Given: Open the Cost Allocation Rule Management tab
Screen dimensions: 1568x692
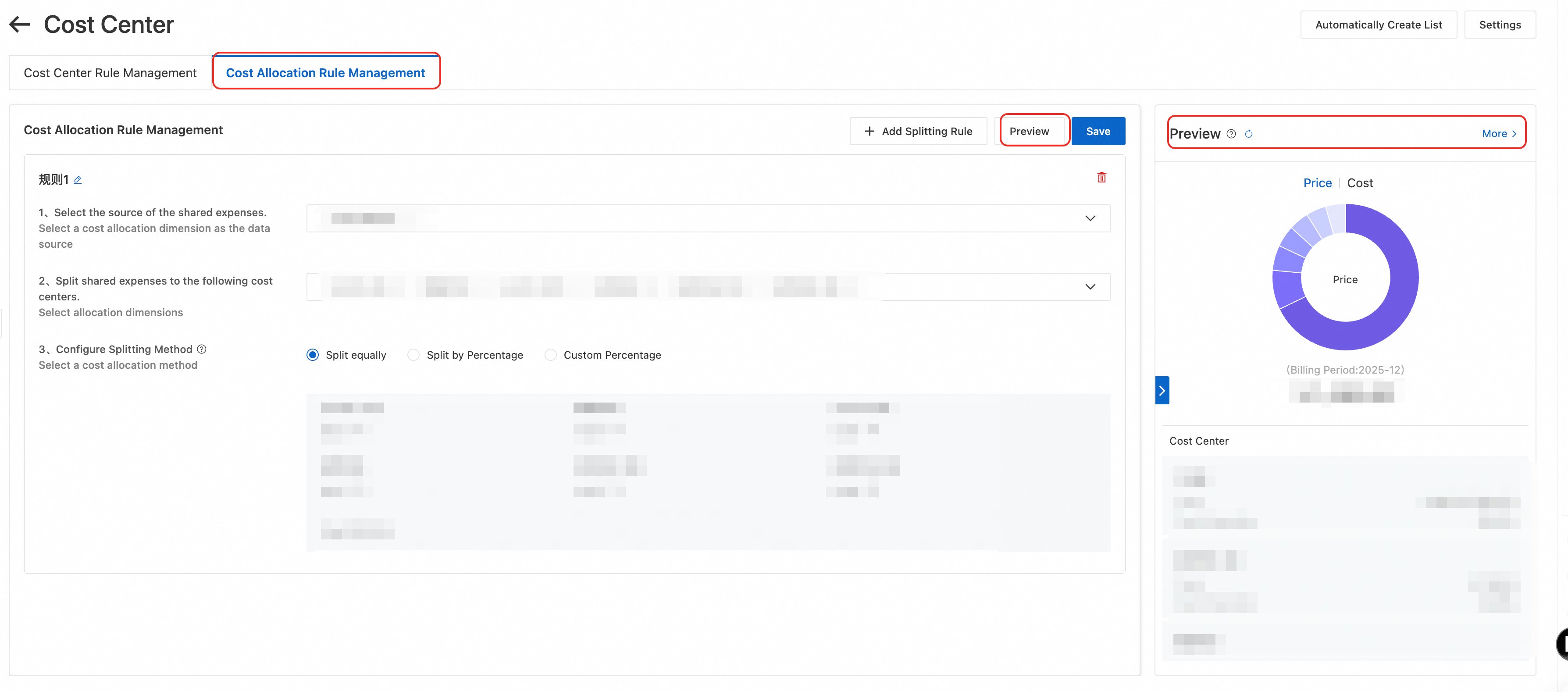Looking at the screenshot, I should pos(325,73).
